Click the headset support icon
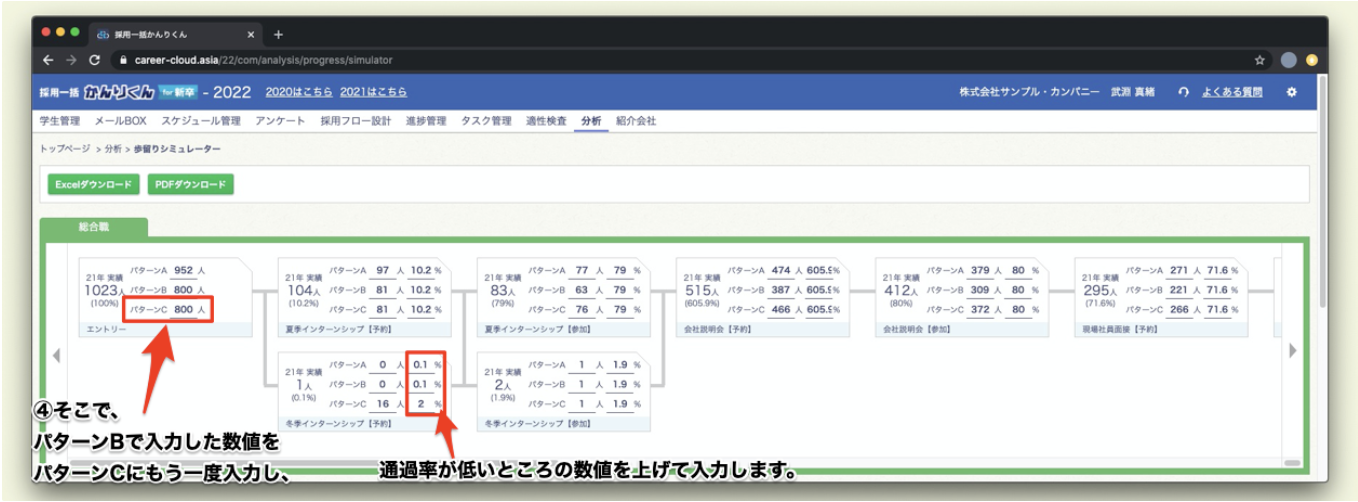The width and height of the screenshot is (1358, 502). (1183, 92)
